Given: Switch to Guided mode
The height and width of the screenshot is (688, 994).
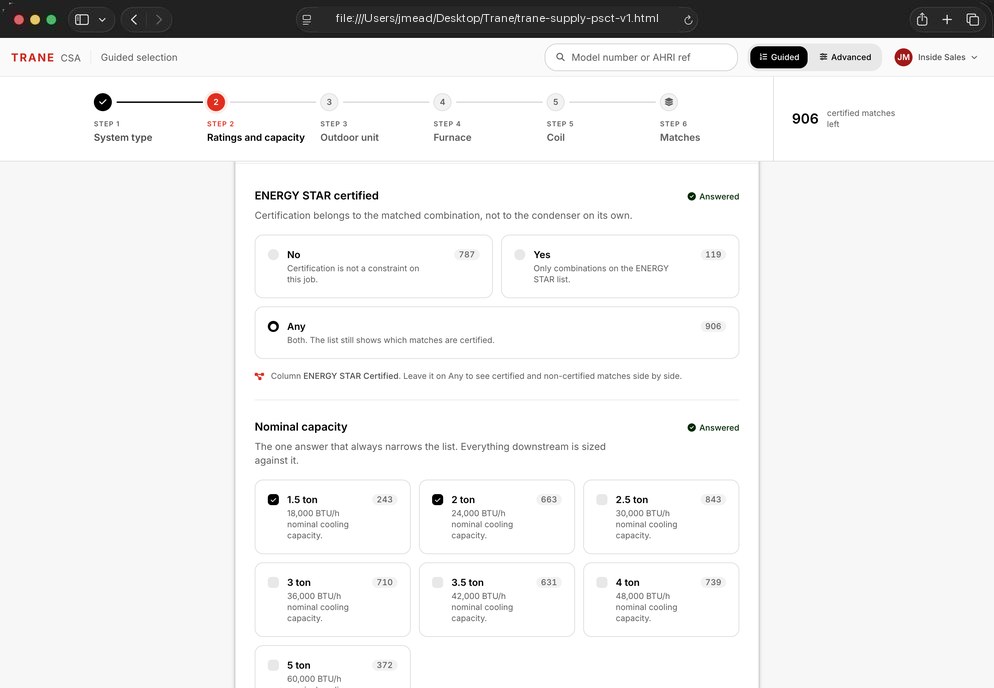Looking at the screenshot, I should tap(779, 57).
